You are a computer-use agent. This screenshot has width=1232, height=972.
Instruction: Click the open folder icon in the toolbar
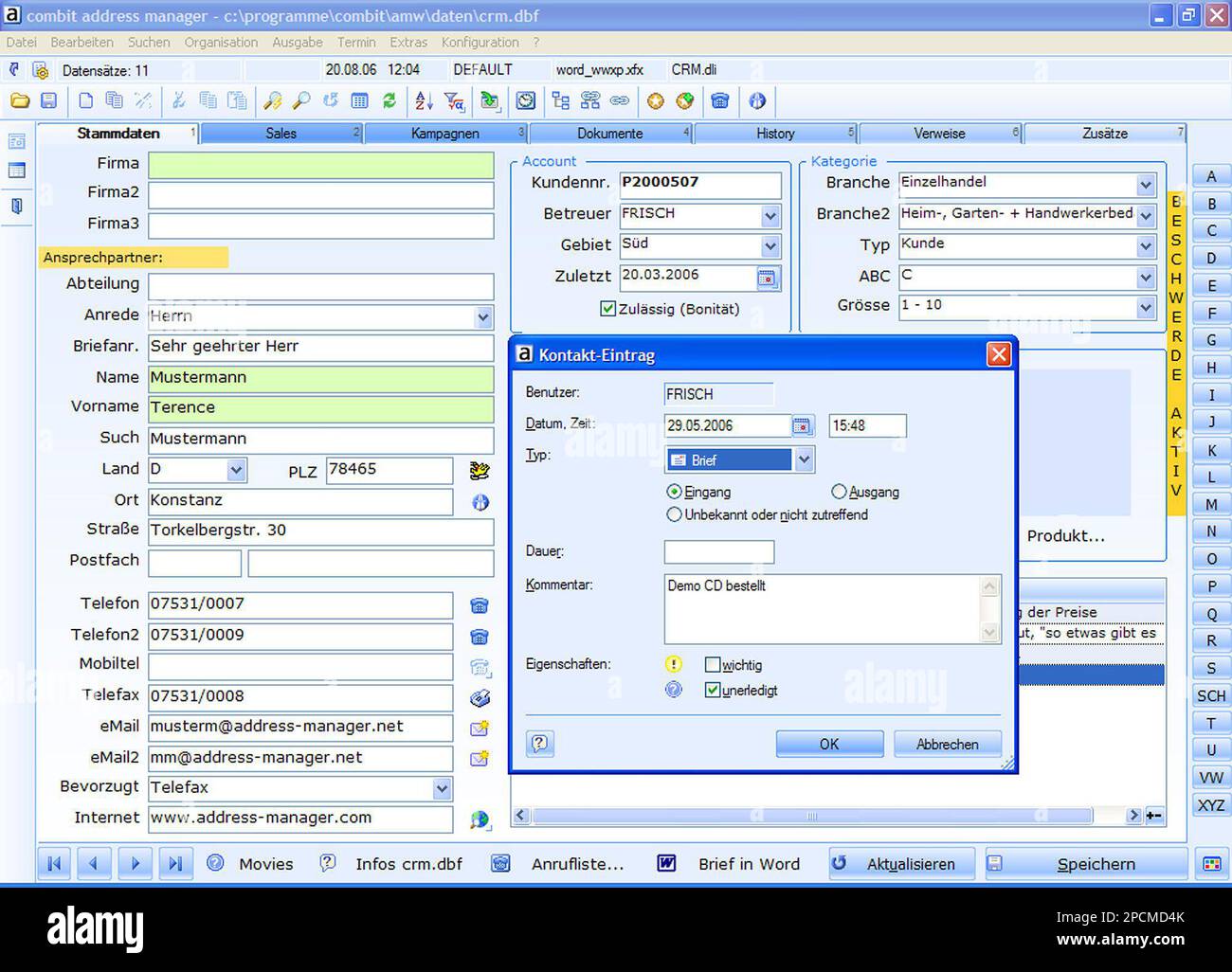click(20, 100)
